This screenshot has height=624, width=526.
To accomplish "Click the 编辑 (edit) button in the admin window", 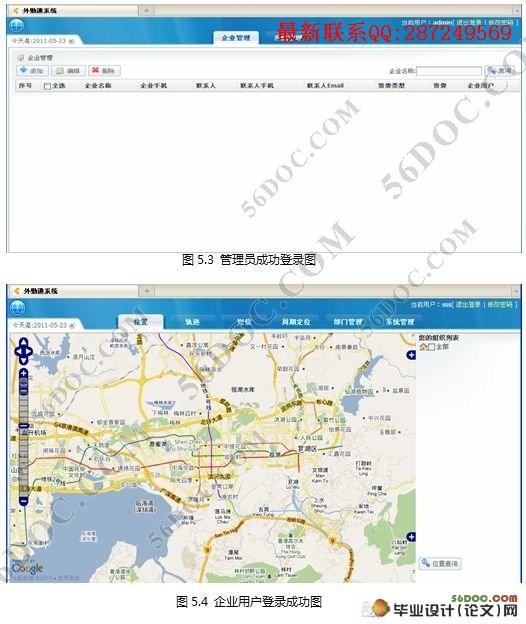I will pyautogui.click(x=68, y=71).
